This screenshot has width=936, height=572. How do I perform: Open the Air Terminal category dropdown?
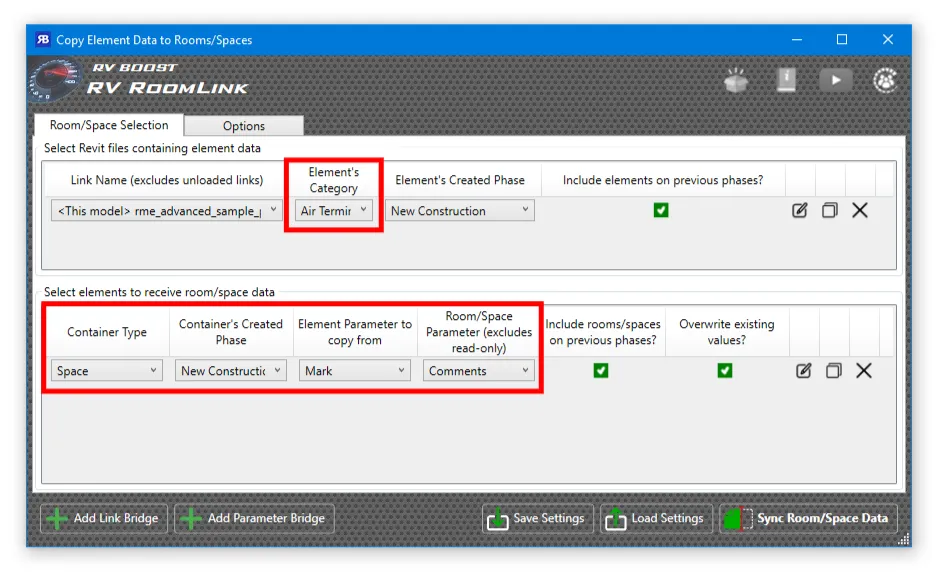334,211
